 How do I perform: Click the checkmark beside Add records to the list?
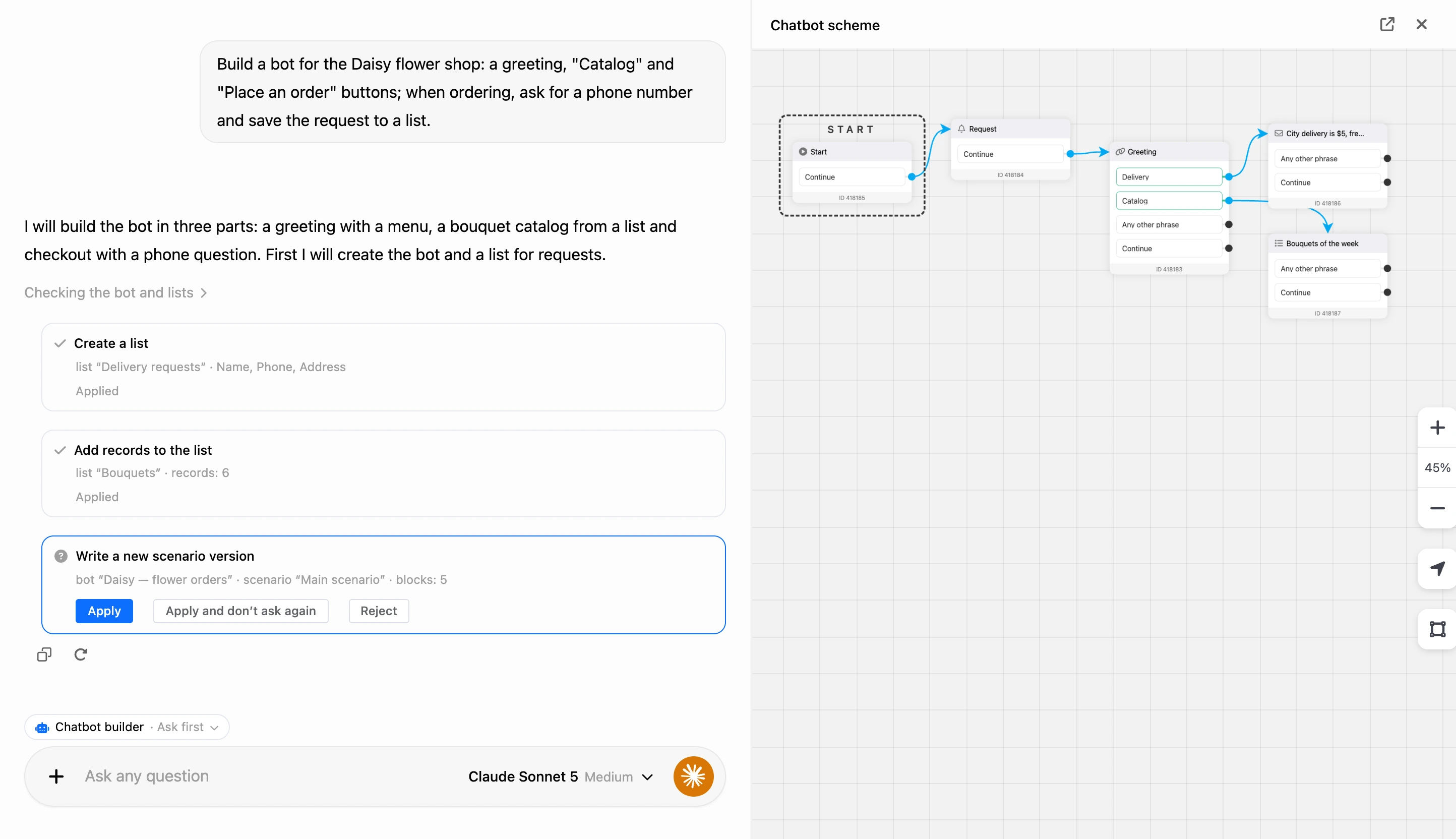(60, 450)
